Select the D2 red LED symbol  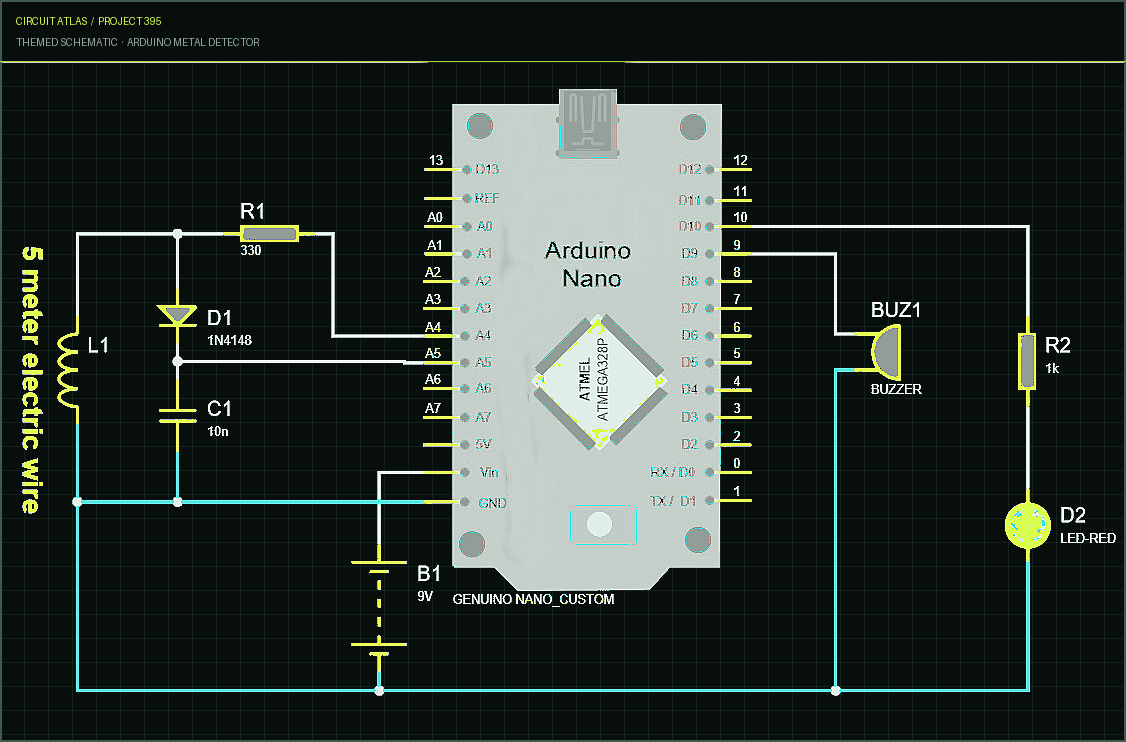(x=1028, y=526)
